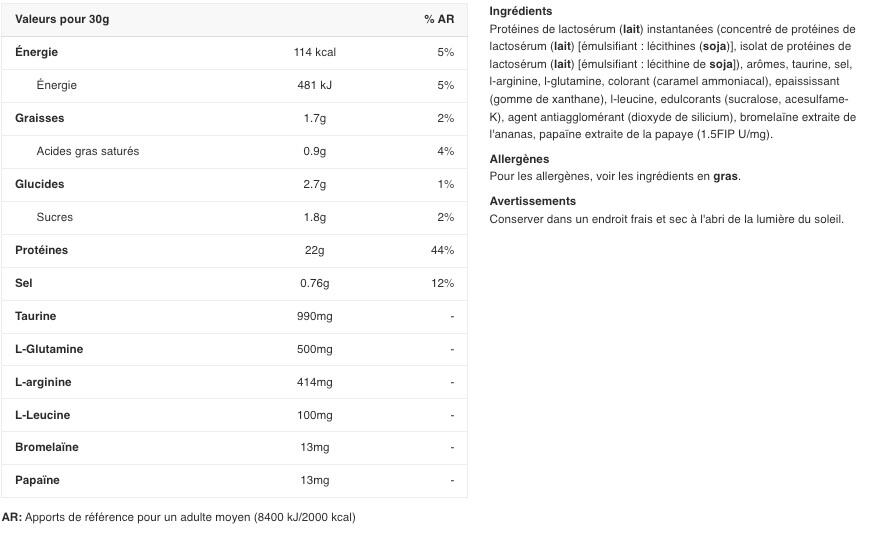Select the 'Protéines' row label
Screen dimensions: 871x535
[42, 250]
